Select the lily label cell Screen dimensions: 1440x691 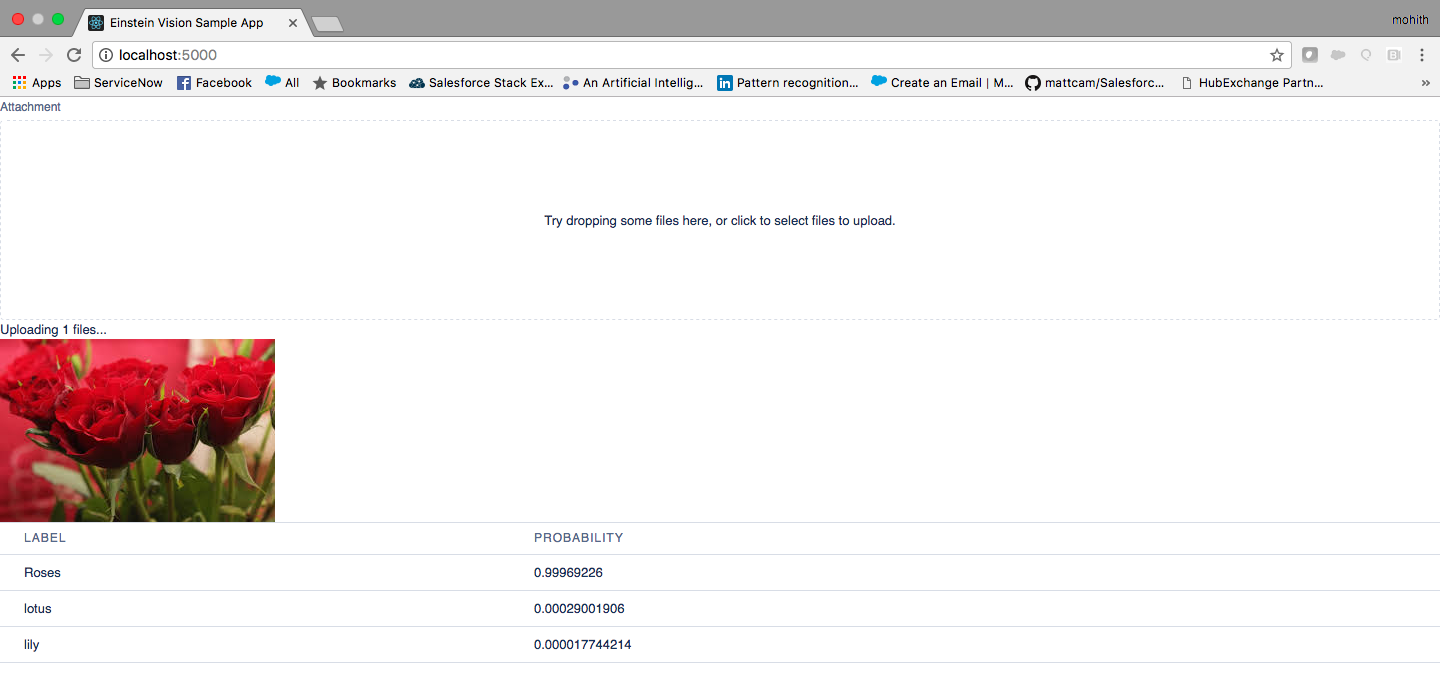coord(31,645)
